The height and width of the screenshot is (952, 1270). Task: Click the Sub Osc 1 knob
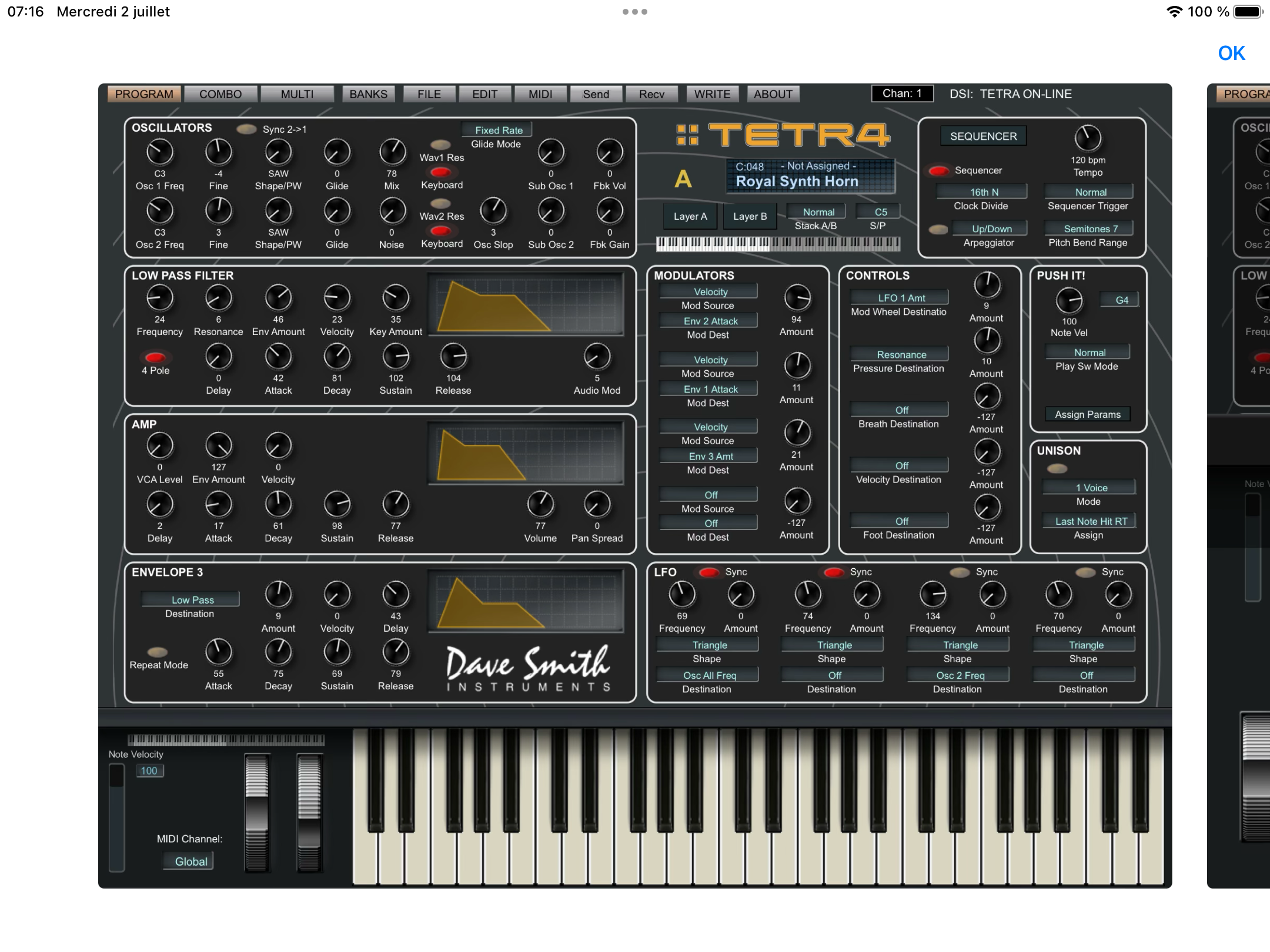[551, 152]
